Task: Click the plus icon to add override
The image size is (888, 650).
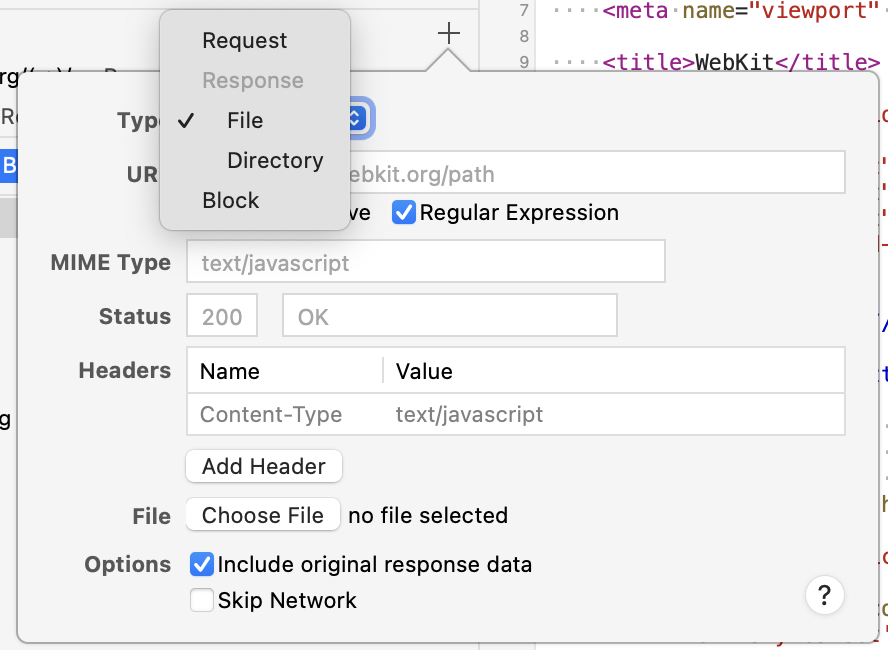Action: click(449, 34)
